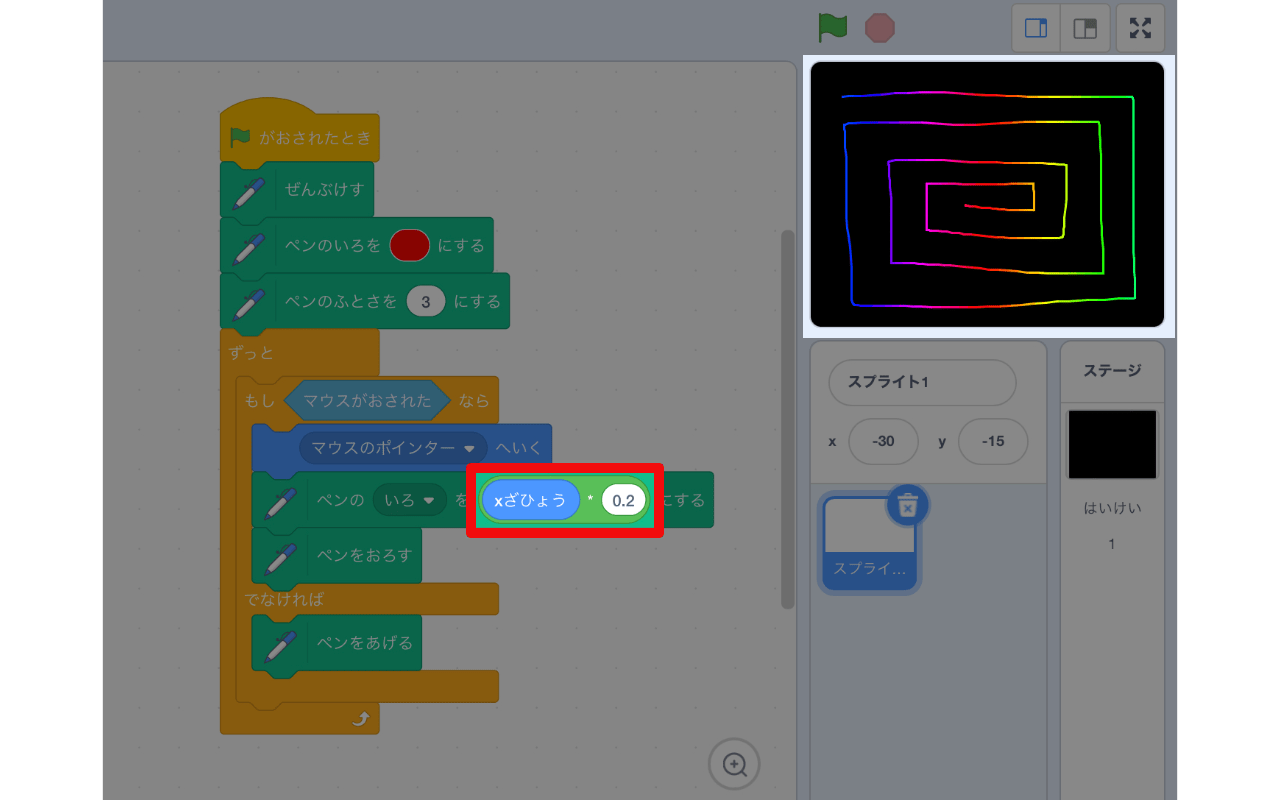The height and width of the screenshot is (800, 1280).
Task: Click the loop arrow on the forever block
Action: click(361, 718)
